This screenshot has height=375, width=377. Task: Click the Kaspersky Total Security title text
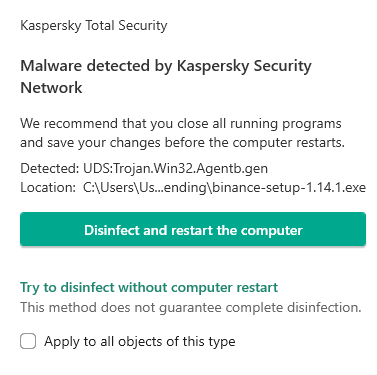point(94,26)
